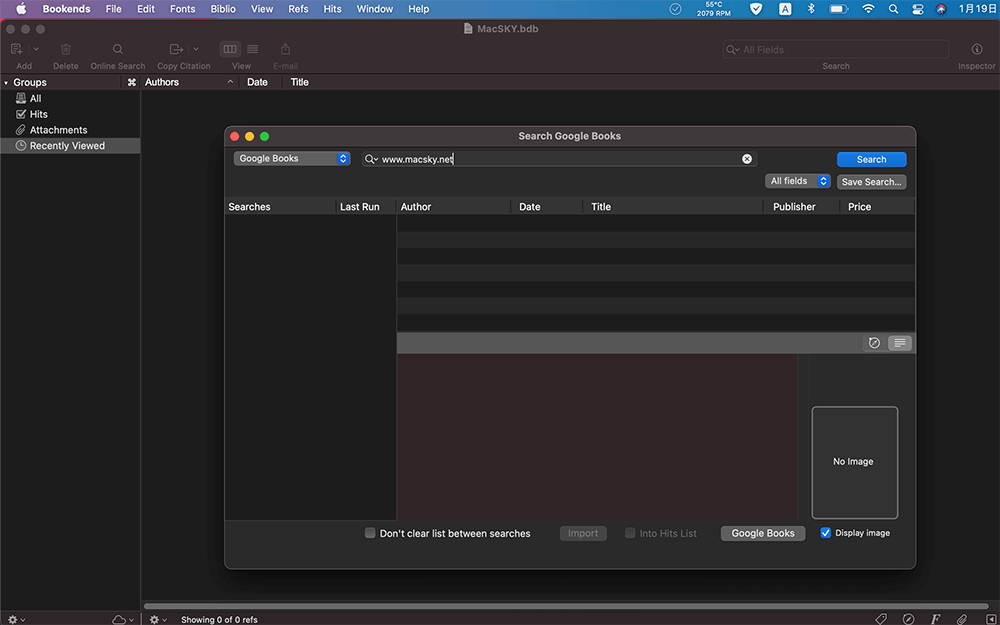Screen dimensions: 1000x625
Task: Open the Apple menu
Action: click(x=20, y=9)
